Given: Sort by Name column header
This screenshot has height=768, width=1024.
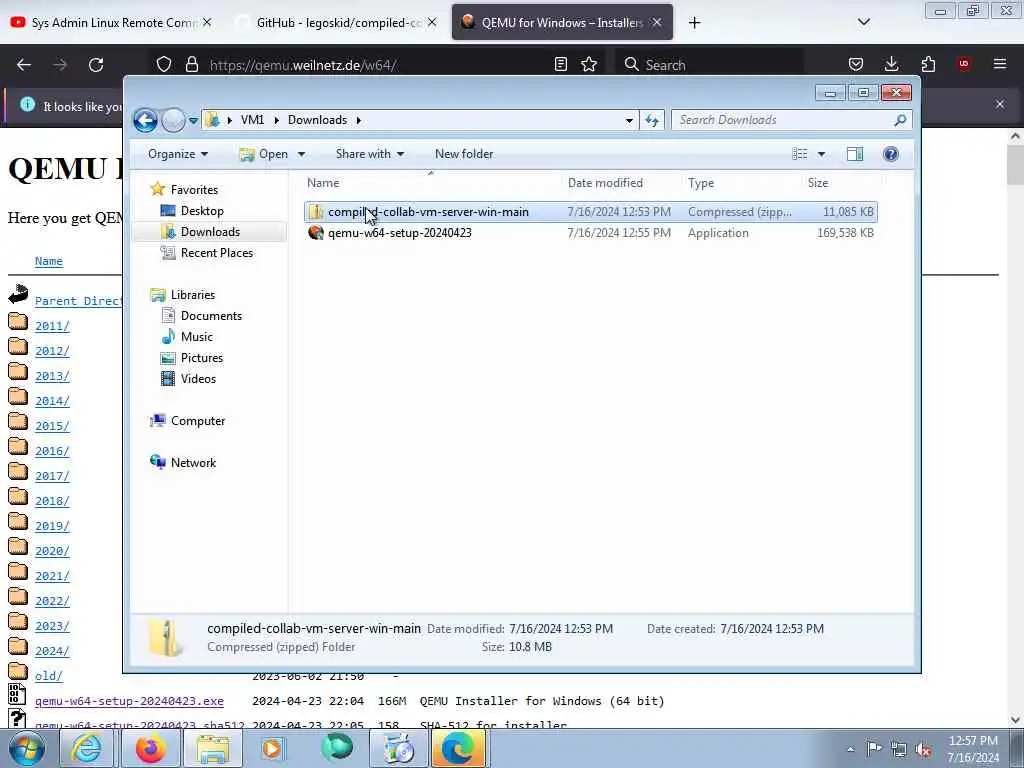Looking at the screenshot, I should [x=431, y=183].
